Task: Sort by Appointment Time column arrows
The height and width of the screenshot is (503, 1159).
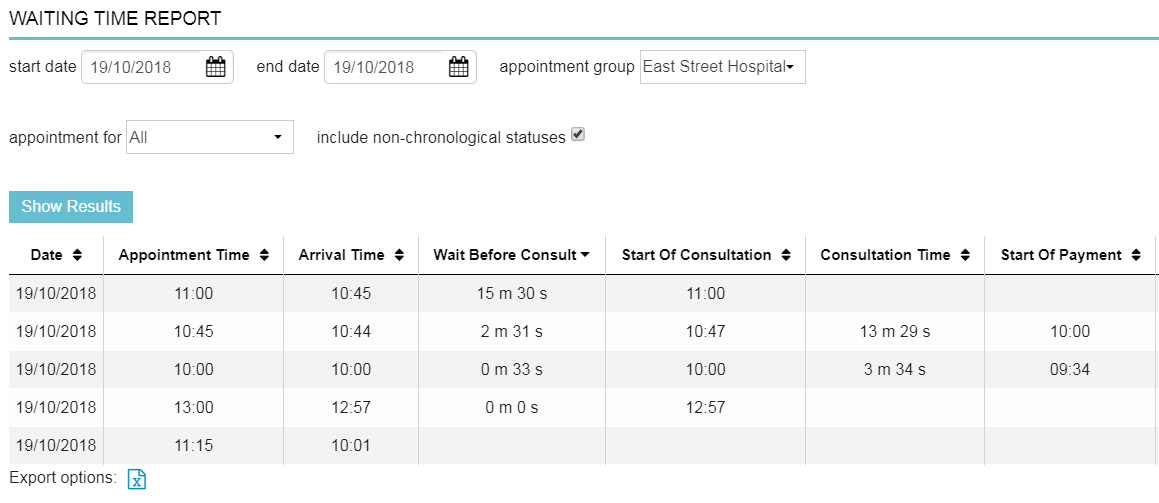Action: click(x=264, y=255)
